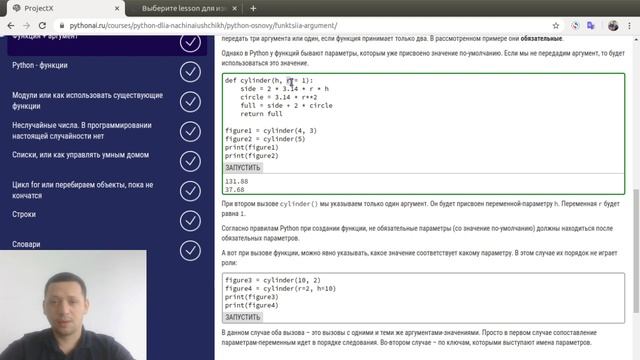Click checkmark next to 'Неслучайные числа'
This screenshot has height=360, width=640.
pyautogui.click(x=190, y=131)
